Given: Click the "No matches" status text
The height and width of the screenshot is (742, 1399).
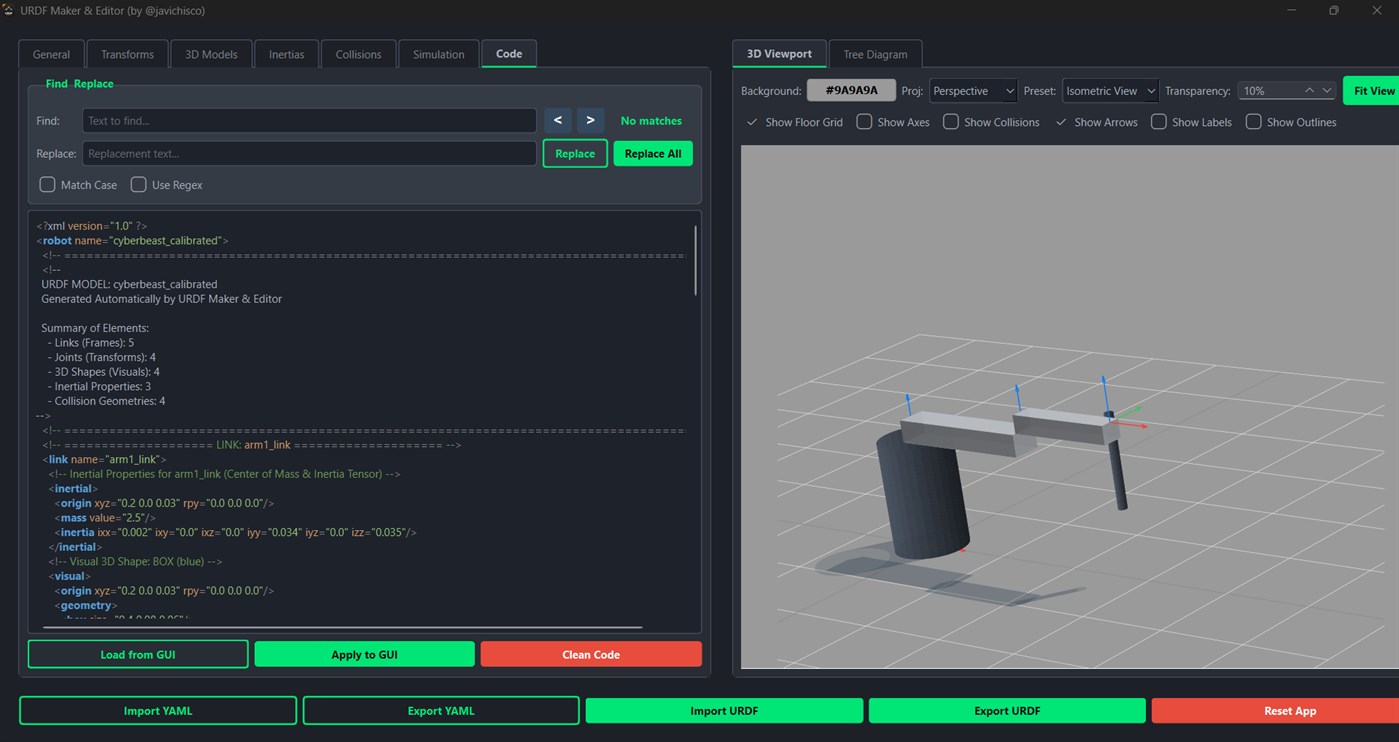Looking at the screenshot, I should 651,121.
